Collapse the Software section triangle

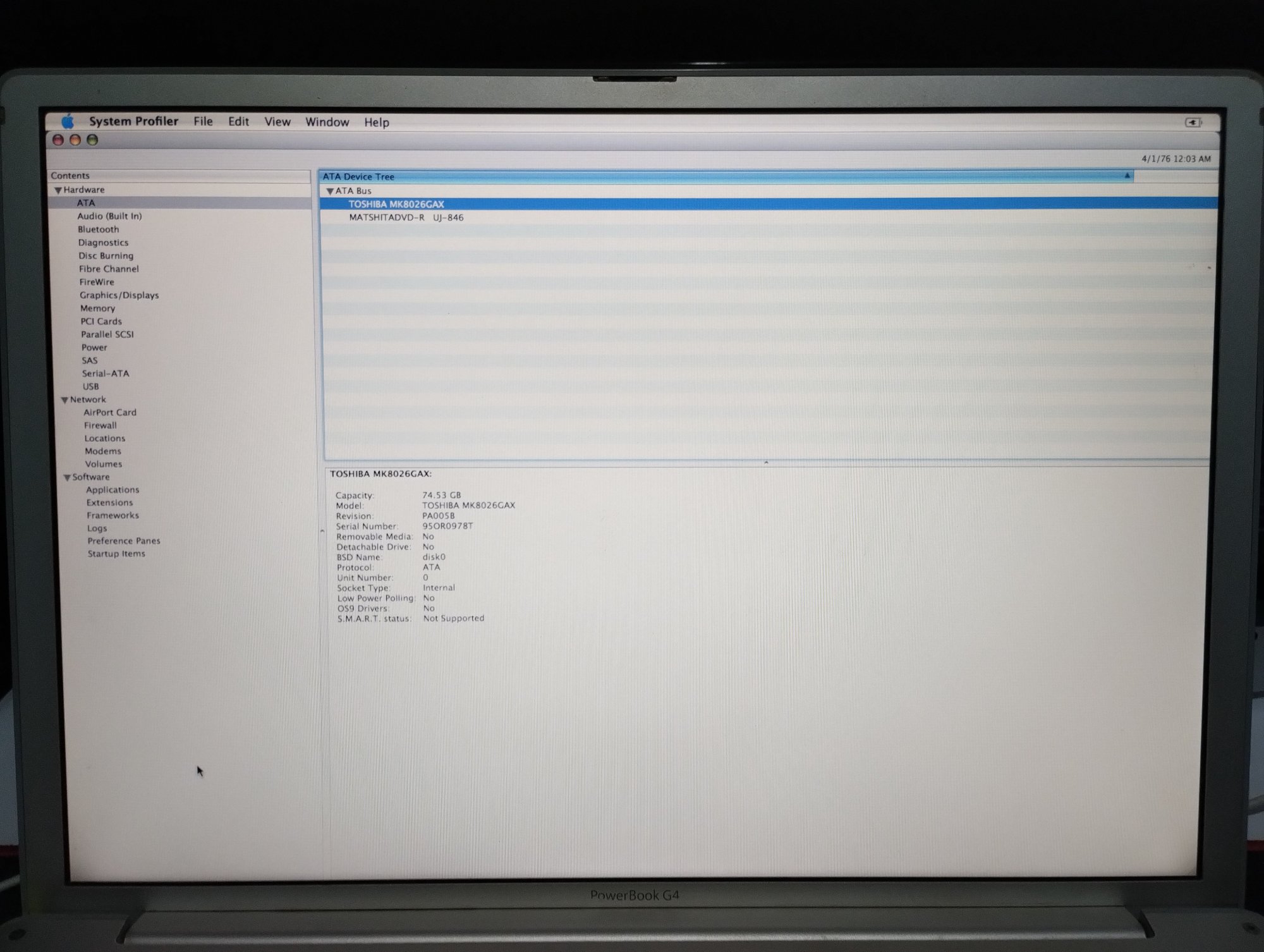(x=67, y=478)
